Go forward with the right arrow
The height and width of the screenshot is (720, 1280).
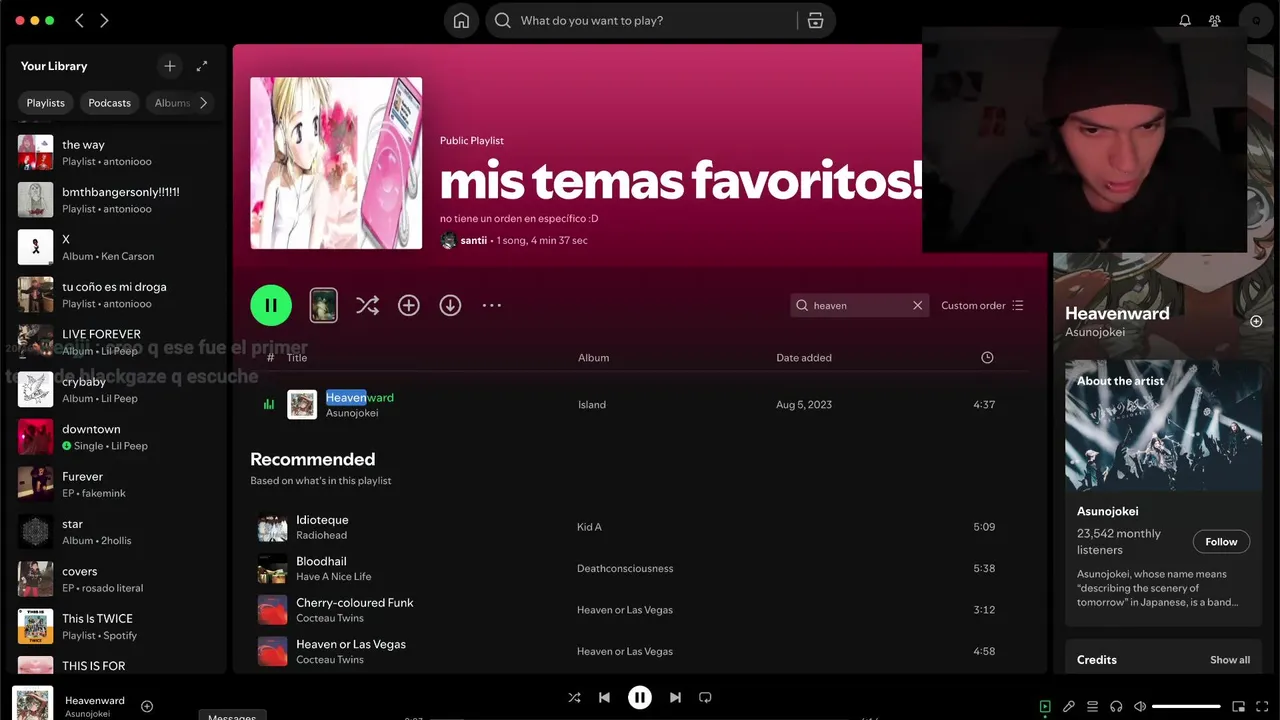click(104, 20)
